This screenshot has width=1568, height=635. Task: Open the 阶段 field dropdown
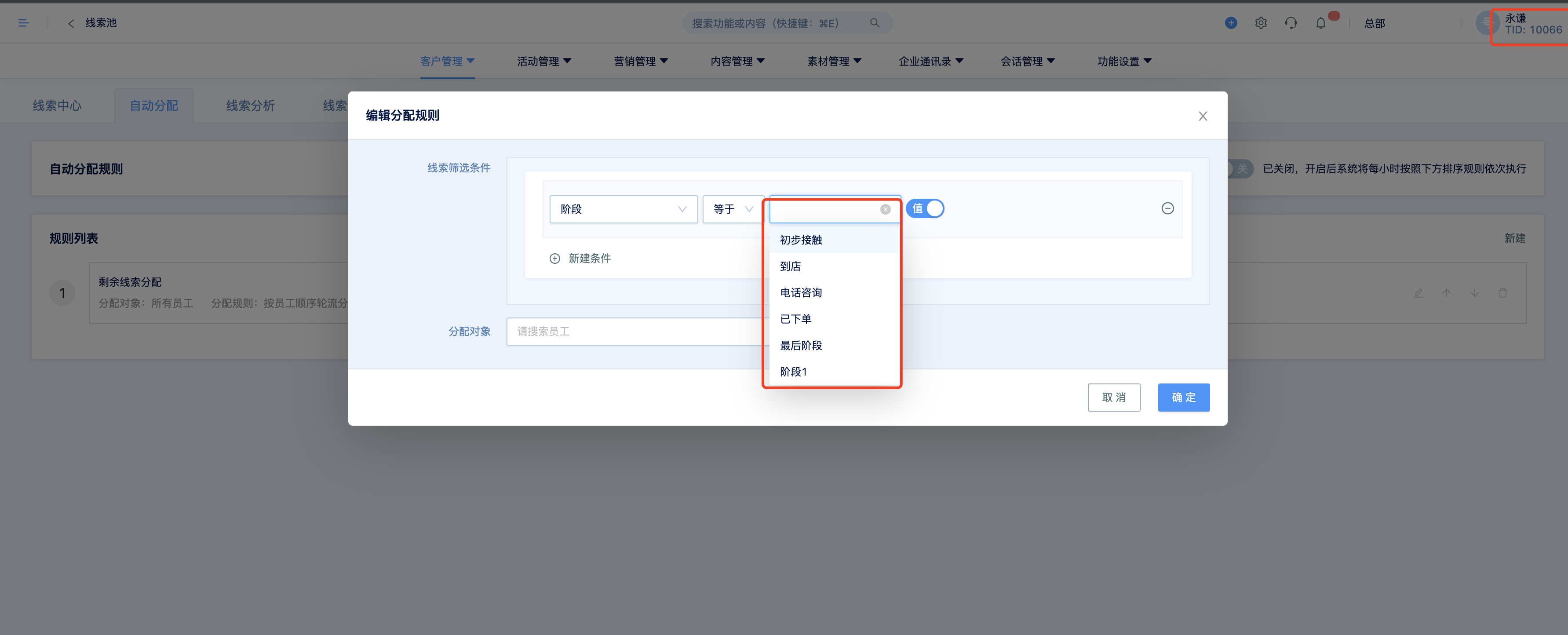[x=624, y=209]
